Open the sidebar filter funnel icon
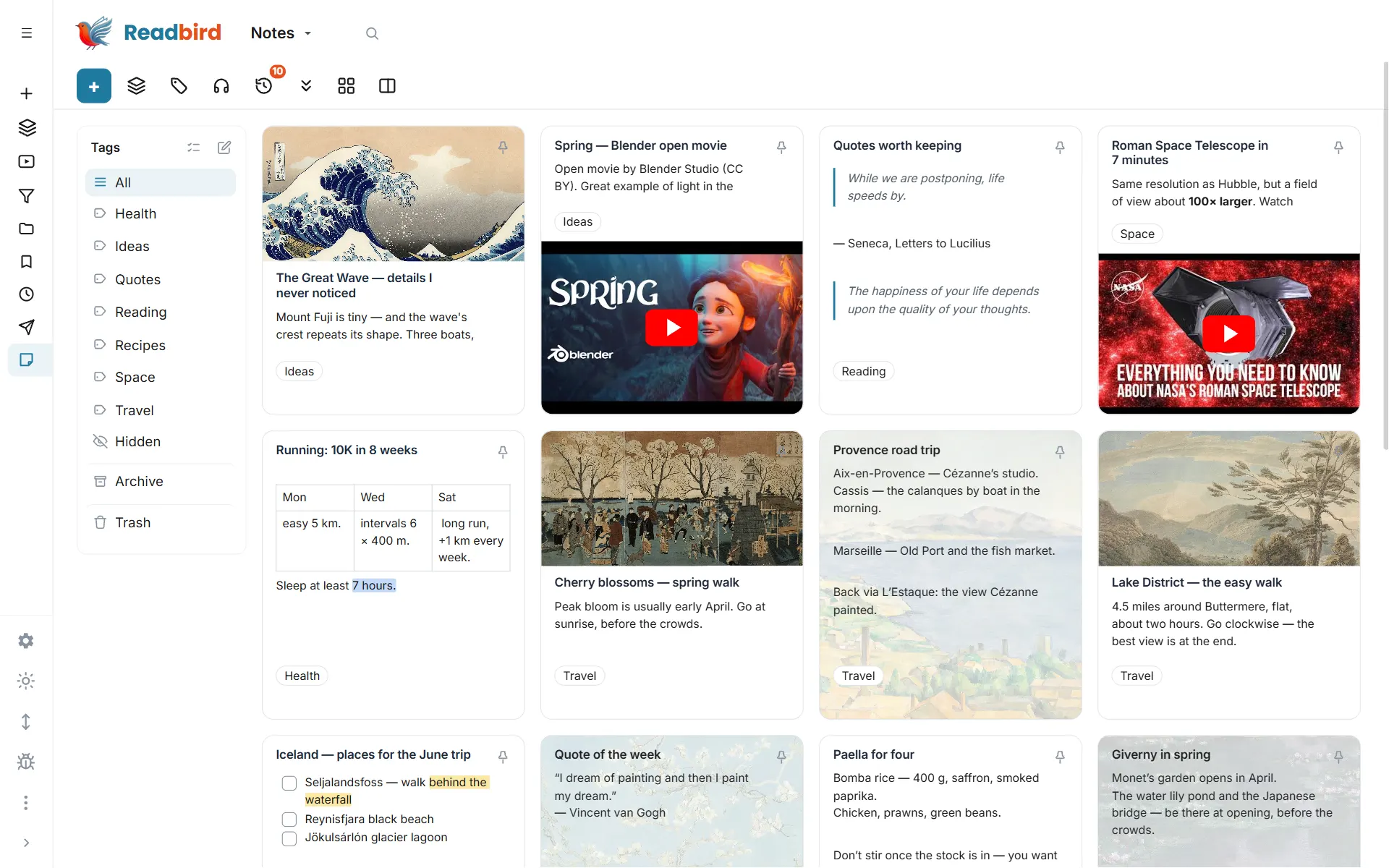 pyautogui.click(x=27, y=195)
